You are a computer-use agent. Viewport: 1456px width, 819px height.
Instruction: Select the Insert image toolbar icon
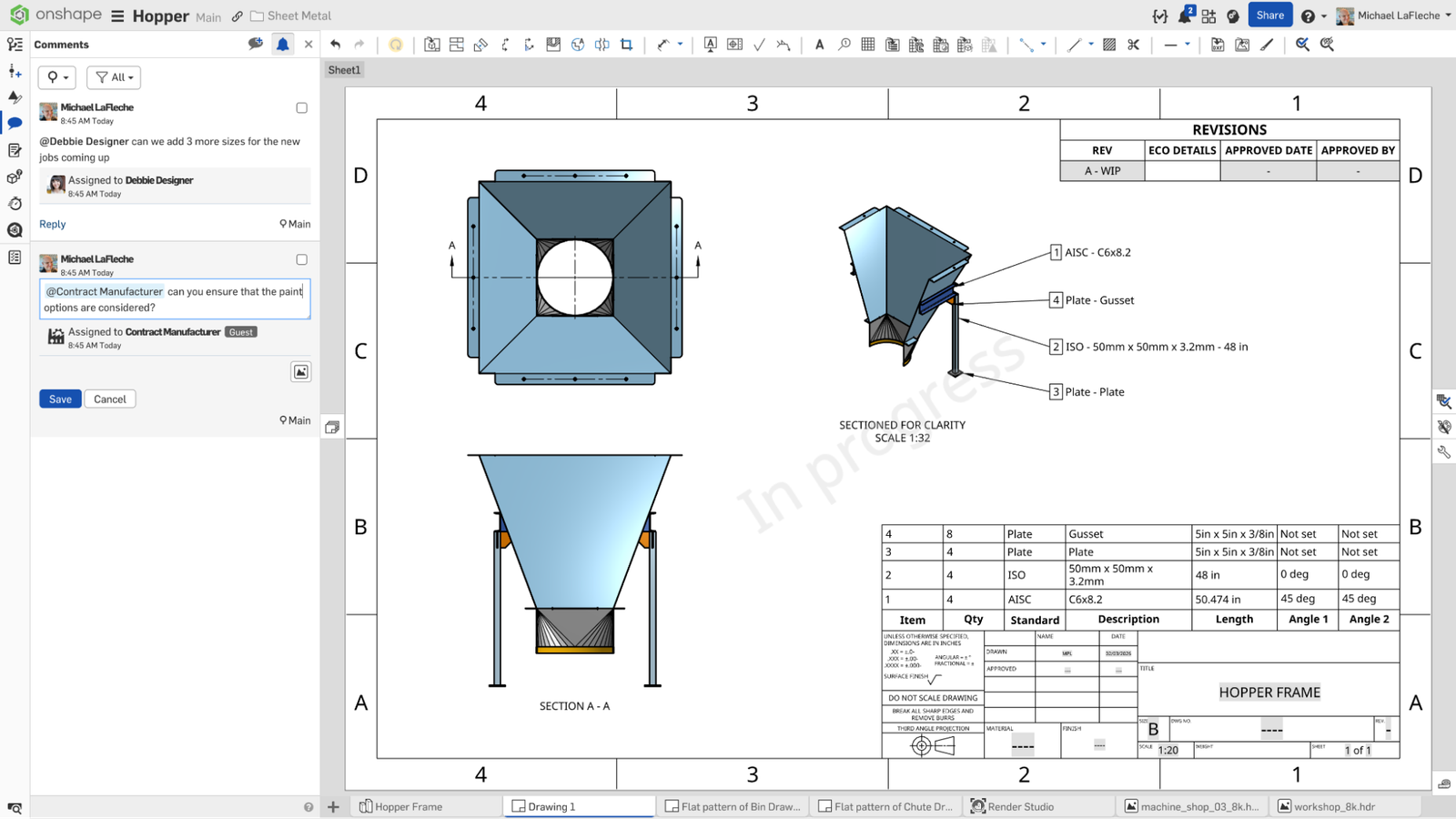click(x=1243, y=44)
